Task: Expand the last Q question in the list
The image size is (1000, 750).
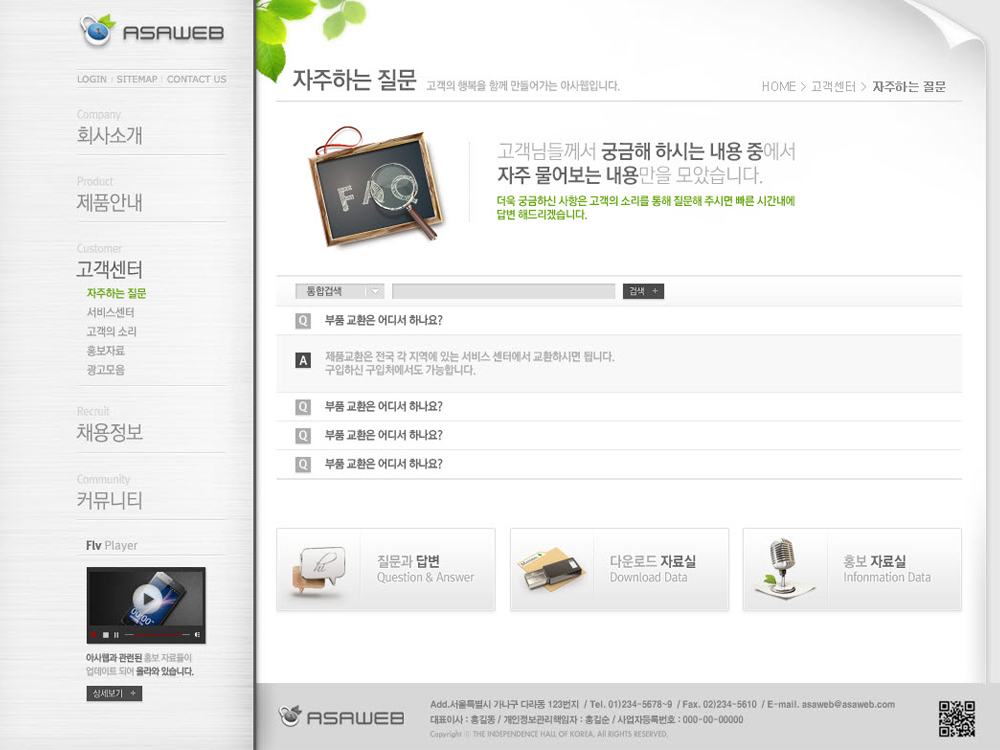Action: (x=619, y=464)
